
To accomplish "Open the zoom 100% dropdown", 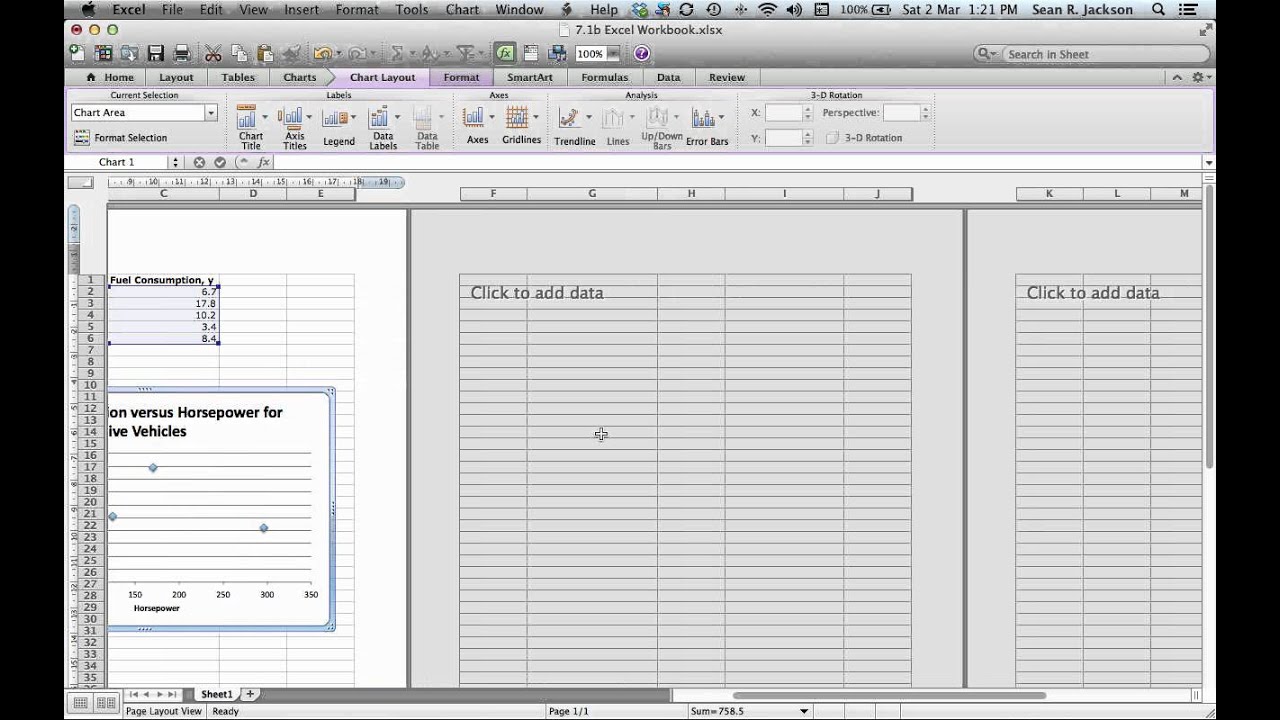I will click(x=614, y=54).
